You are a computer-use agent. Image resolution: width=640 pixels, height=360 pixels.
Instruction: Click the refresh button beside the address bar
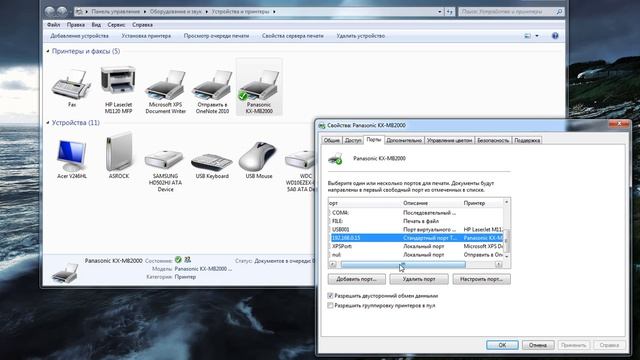pyautogui.click(x=449, y=11)
